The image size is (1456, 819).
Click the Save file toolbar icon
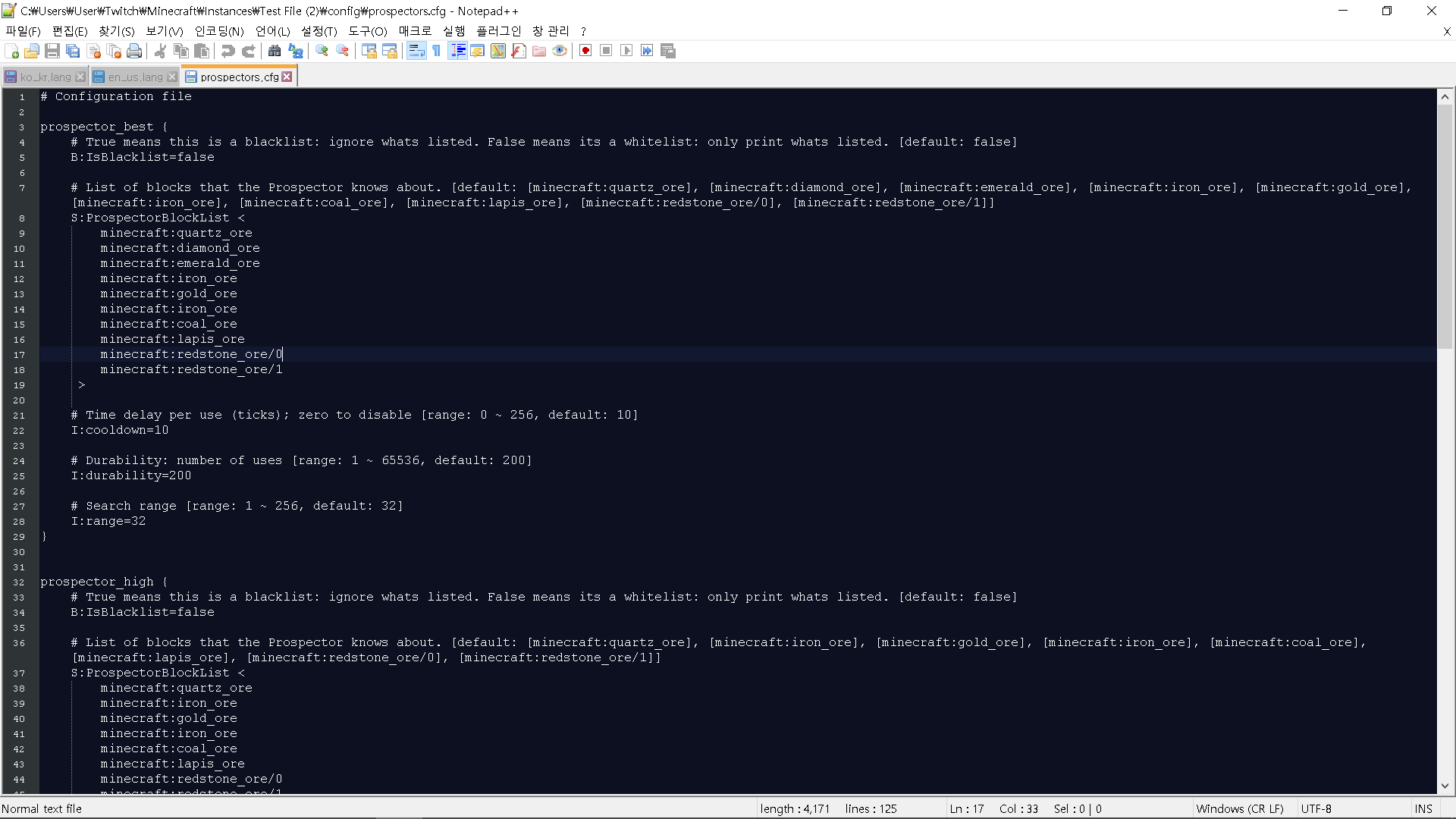[52, 51]
